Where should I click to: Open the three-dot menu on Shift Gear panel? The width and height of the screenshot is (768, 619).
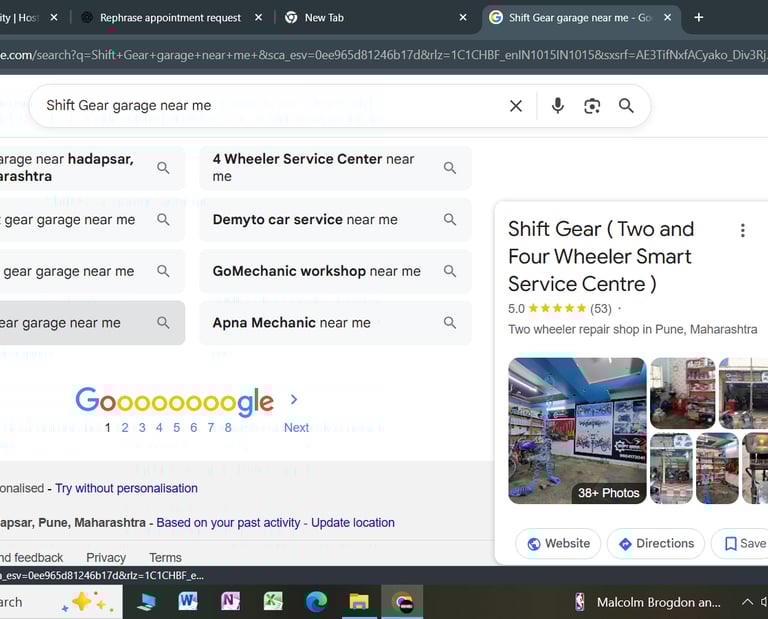pos(743,230)
